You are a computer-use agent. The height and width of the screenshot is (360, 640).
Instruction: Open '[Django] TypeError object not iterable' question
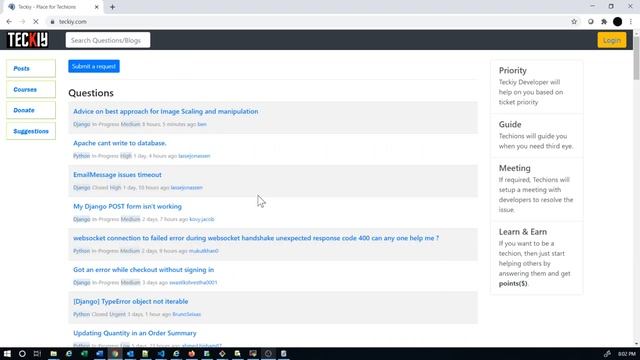pyautogui.click(x=131, y=301)
